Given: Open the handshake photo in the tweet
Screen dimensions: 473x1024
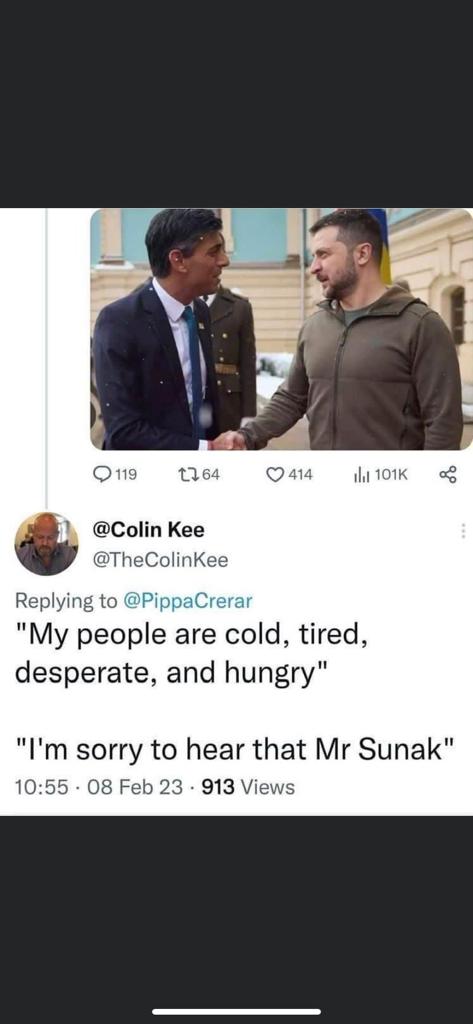Looking at the screenshot, I should (282, 328).
